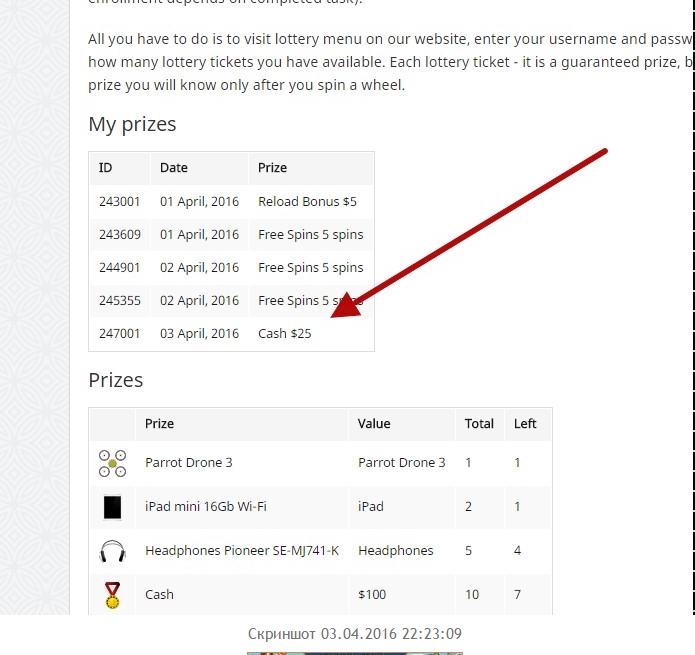Click the My prizes heading
695x655 pixels.
[132, 125]
